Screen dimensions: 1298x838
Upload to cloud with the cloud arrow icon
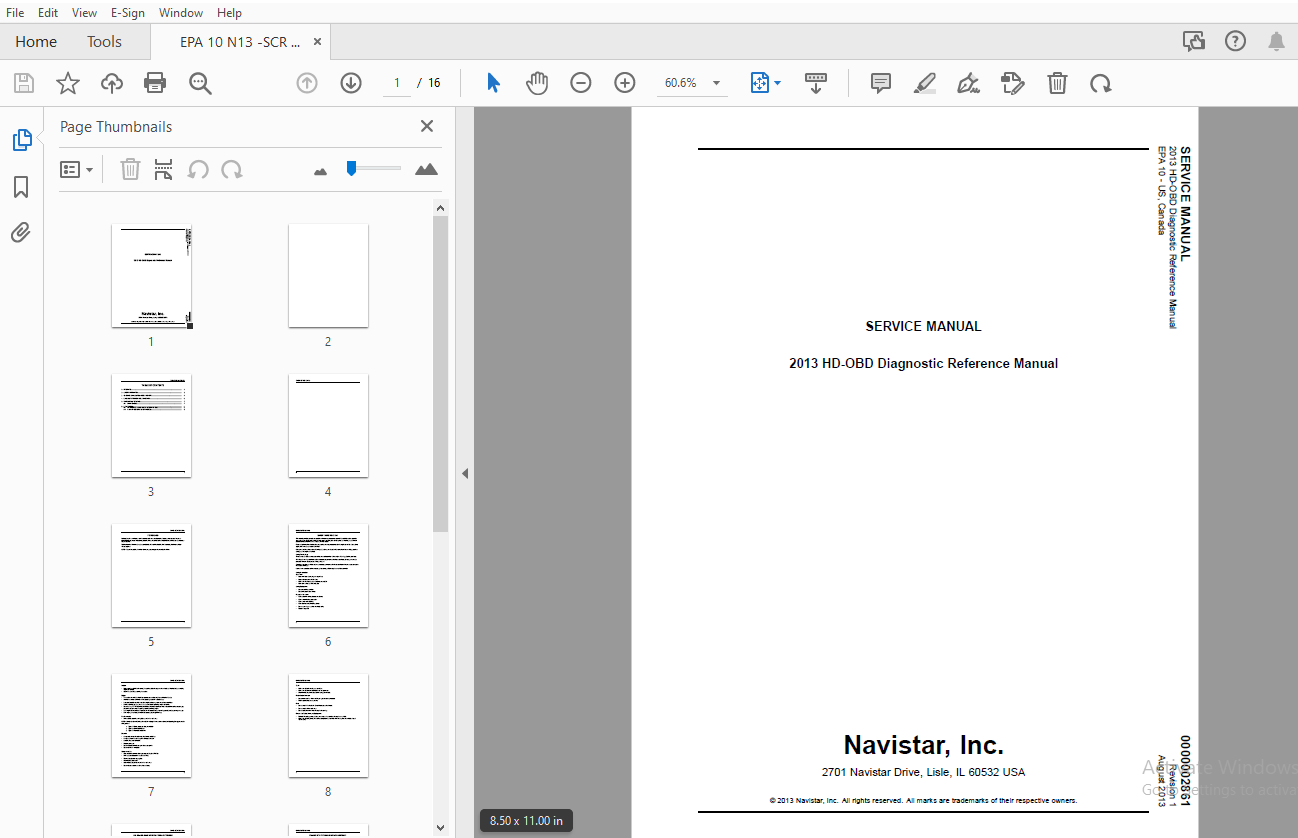tap(112, 83)
